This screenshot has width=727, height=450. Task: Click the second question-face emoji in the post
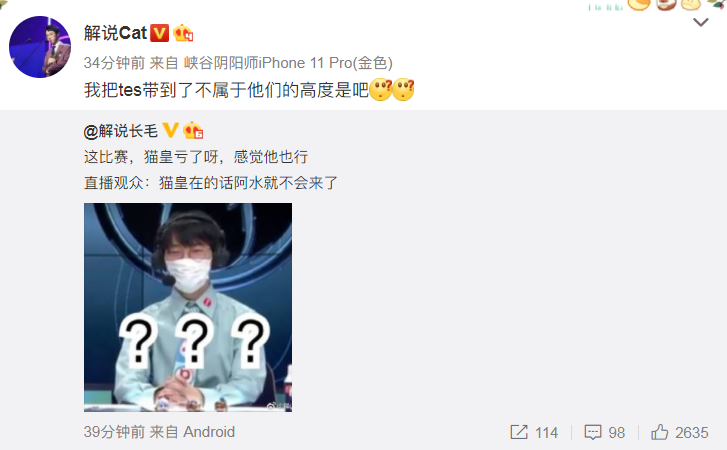pos(403,89)
